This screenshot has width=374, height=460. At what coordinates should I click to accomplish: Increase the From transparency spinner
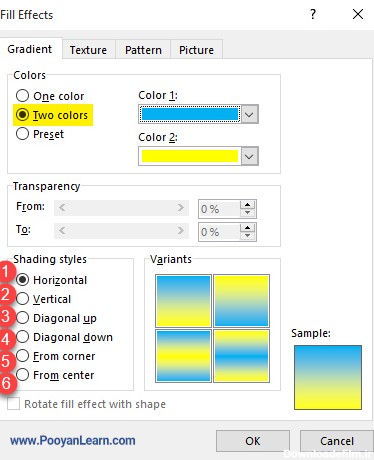pyautogui.click(x=247, y=205)
